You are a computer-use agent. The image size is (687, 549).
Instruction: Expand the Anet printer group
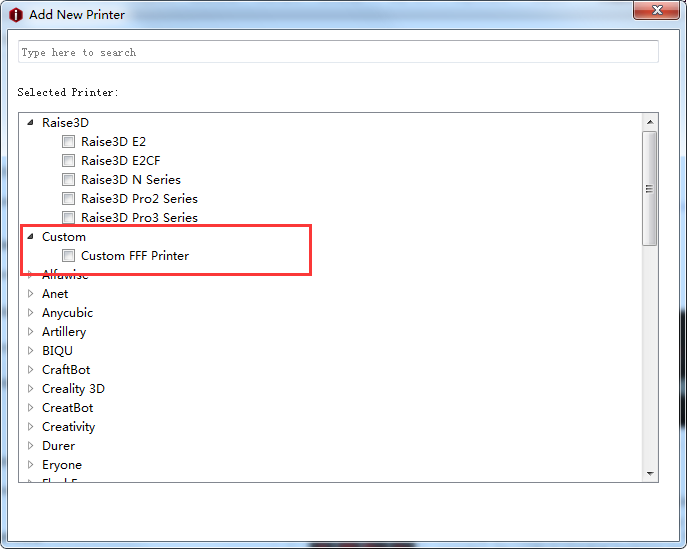(30, 294)
